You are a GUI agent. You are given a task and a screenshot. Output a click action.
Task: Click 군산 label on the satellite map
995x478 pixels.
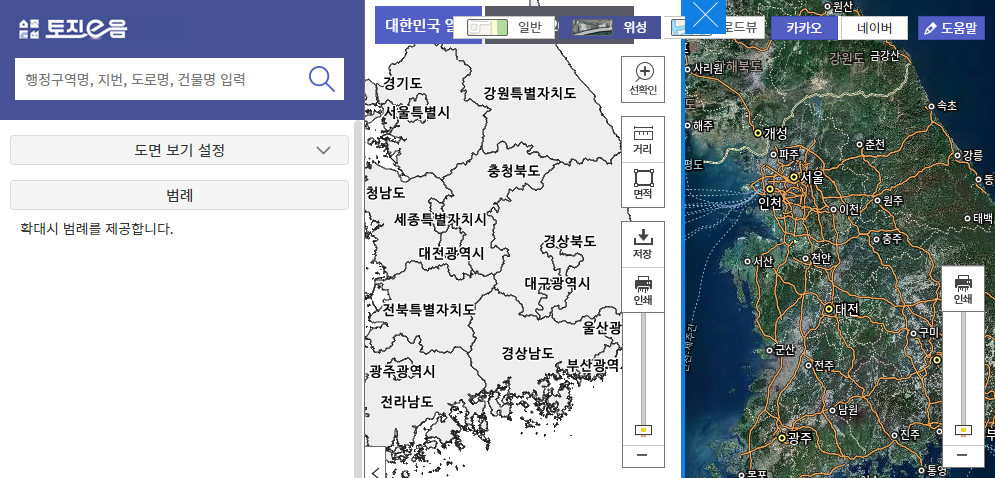(785, 350)
